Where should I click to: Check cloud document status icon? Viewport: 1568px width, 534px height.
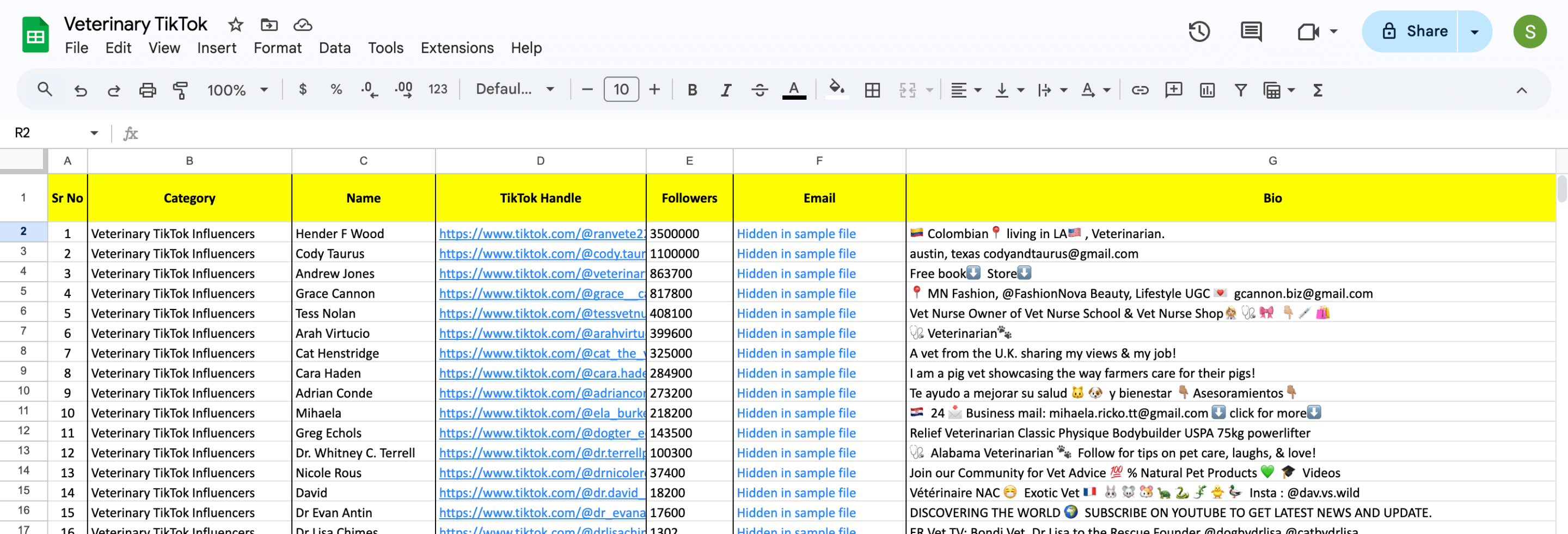[x=303, y=25]
